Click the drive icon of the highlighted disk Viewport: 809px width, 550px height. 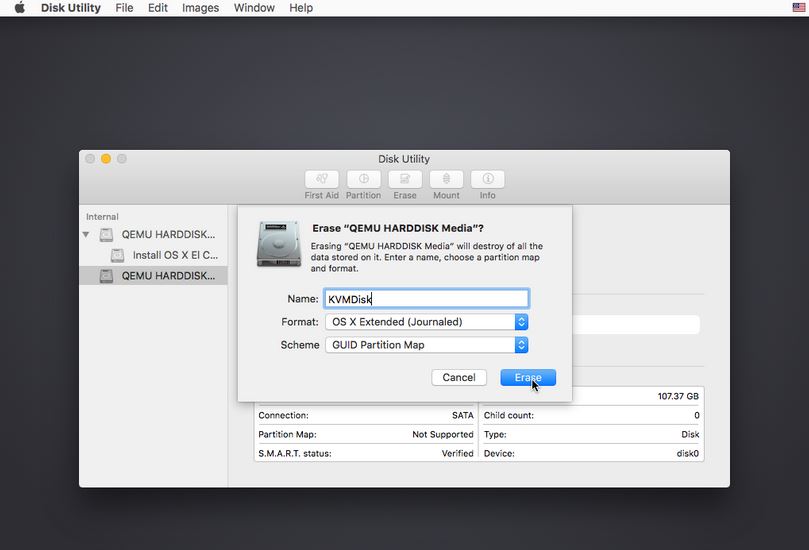(x=106, y=276)
